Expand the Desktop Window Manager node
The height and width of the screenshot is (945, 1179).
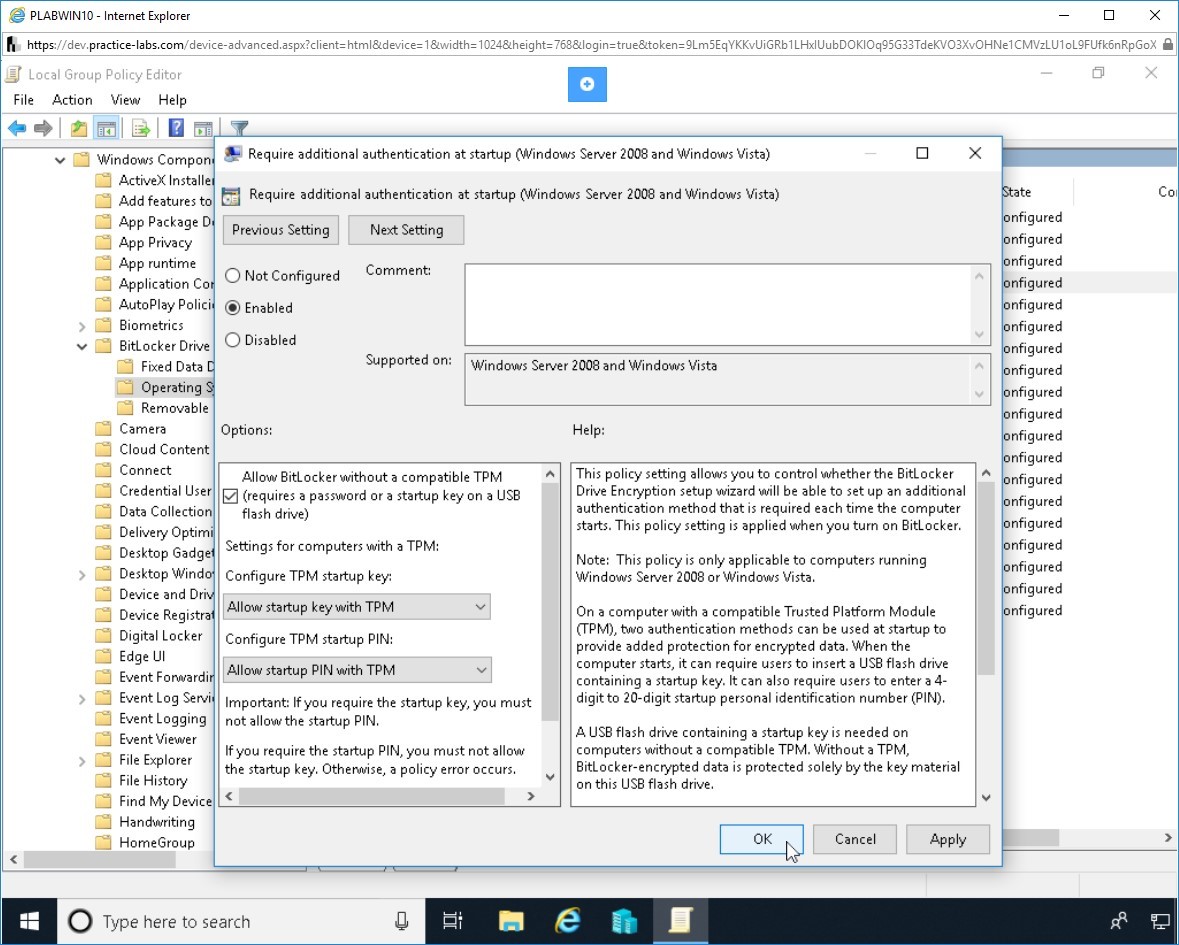click(x=82, y=575)
